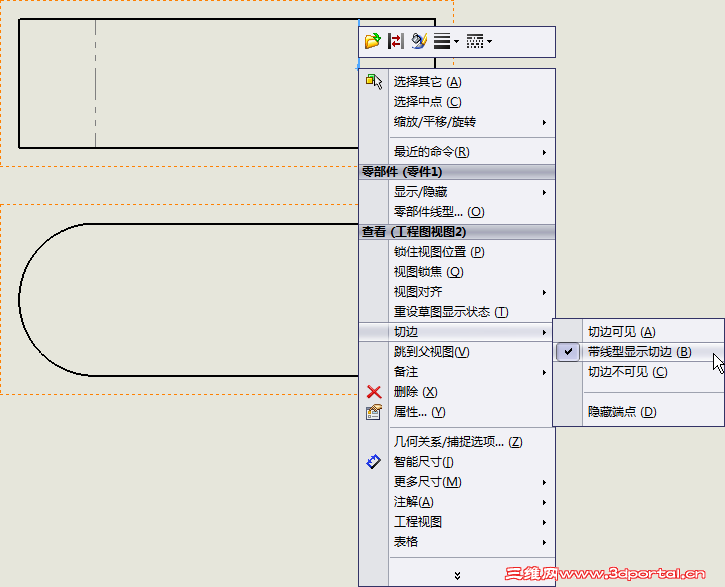The width and height of the screenshot is (725, 587).
Task: Click the dotted line style icon
Action: tap(475, 41)
